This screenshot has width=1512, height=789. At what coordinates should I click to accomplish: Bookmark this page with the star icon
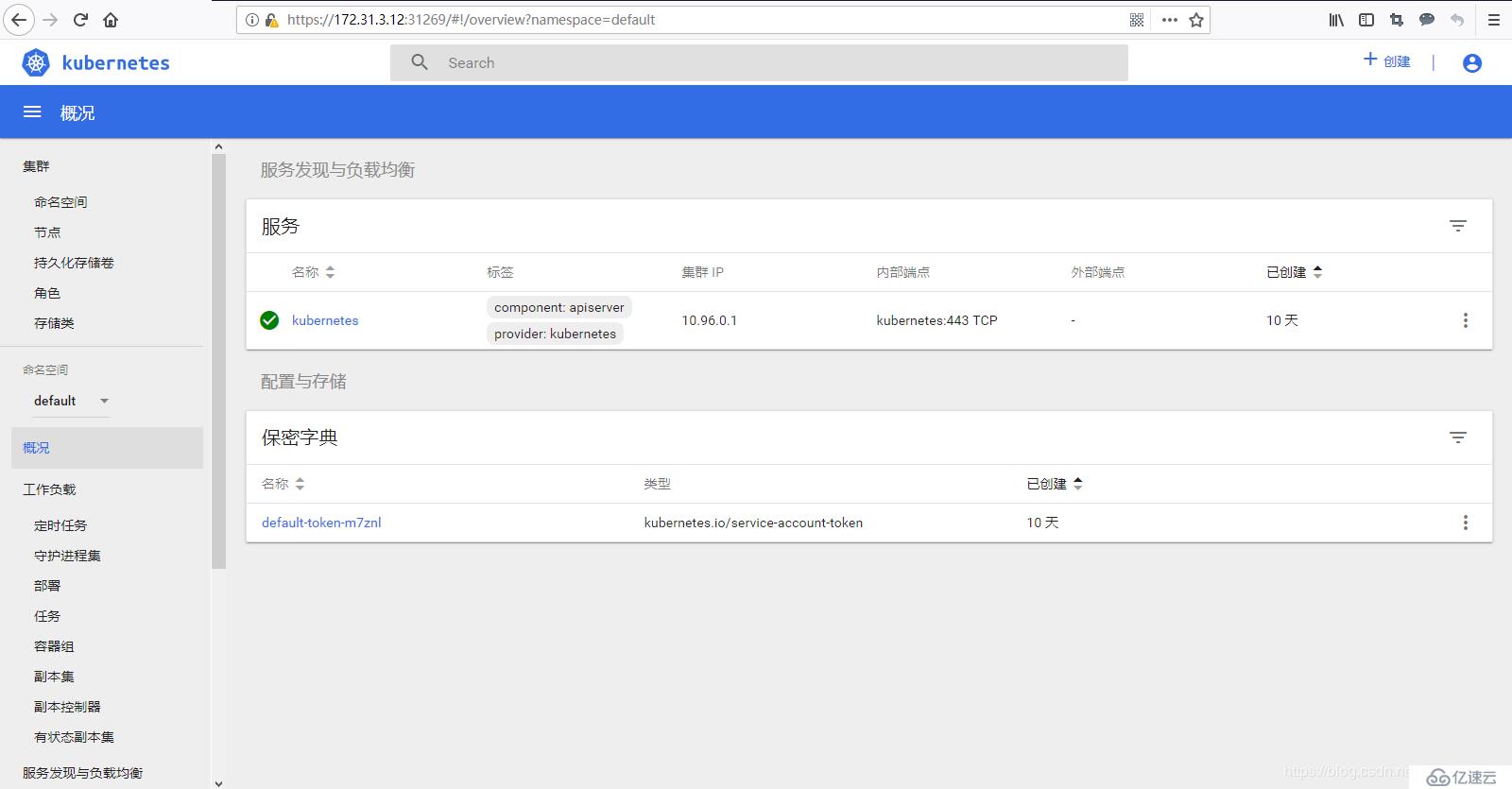click(x=1196, y=20)
